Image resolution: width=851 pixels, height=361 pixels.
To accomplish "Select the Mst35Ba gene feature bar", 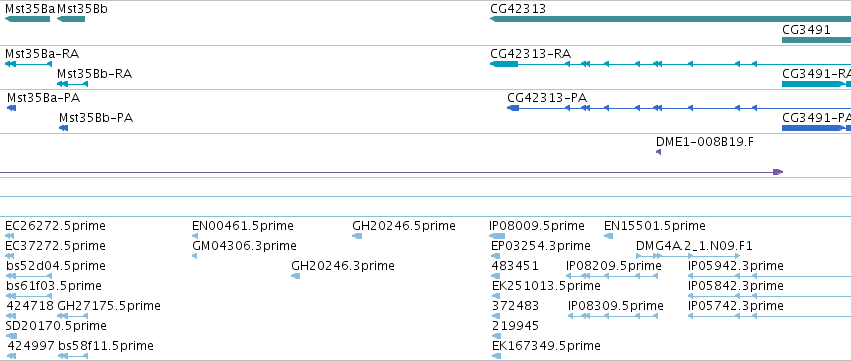I will [27, 19].
